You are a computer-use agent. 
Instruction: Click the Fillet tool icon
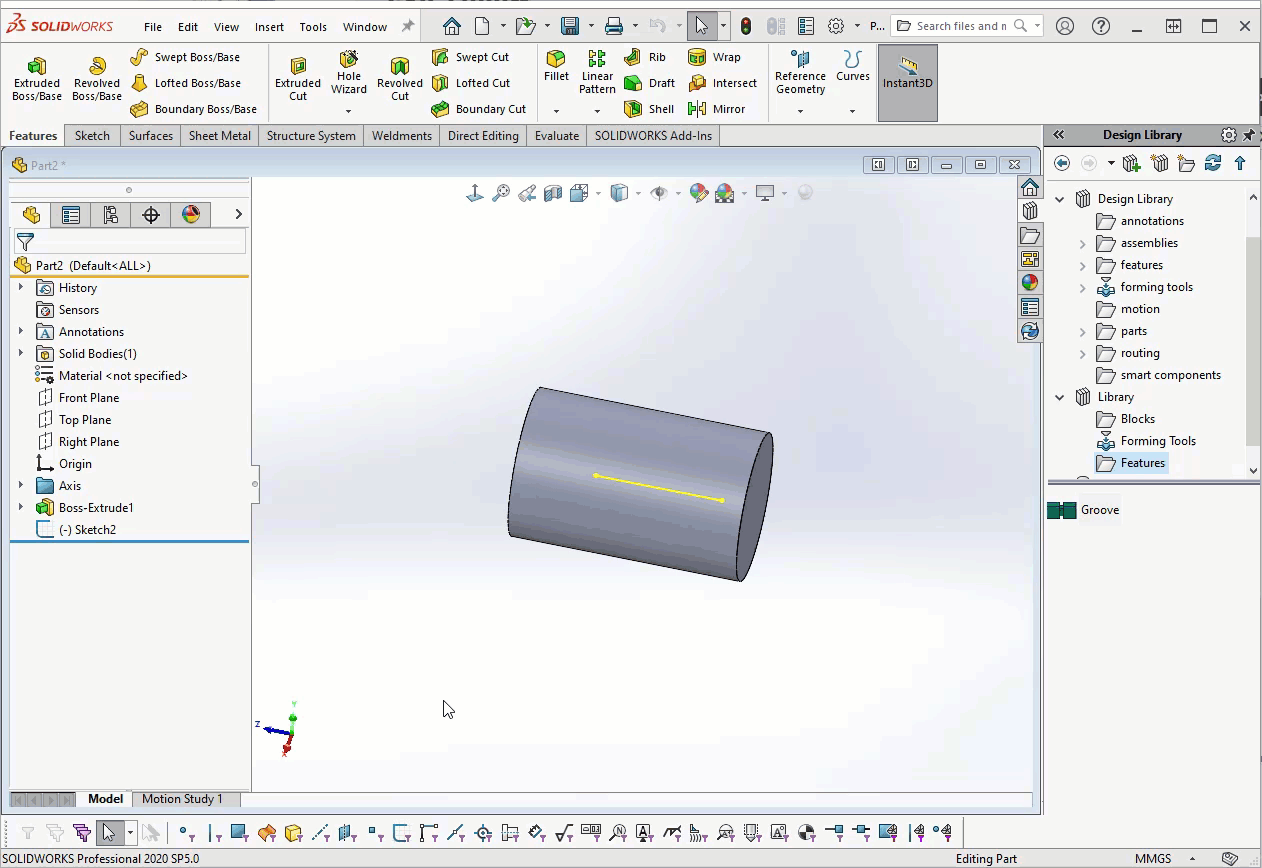pos(556,65)
